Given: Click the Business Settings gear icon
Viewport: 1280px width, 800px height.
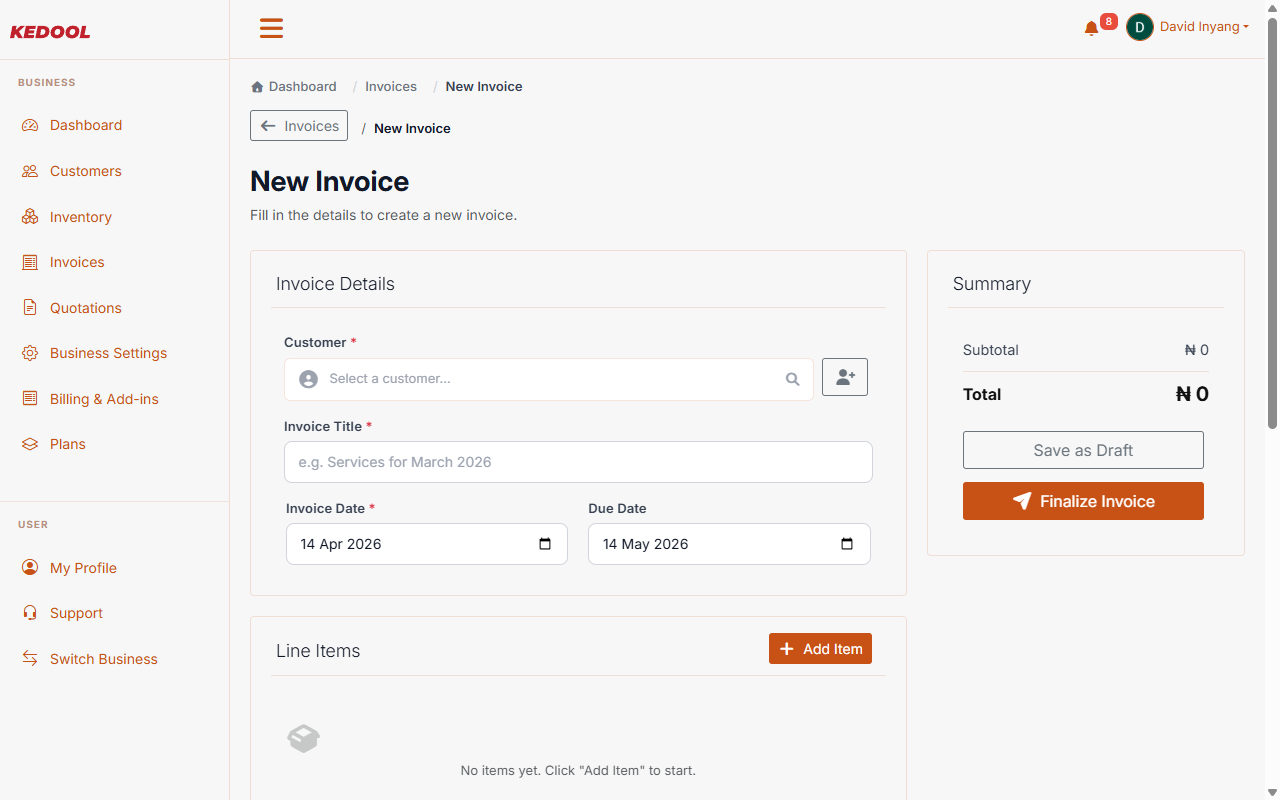Looking at the screenshot, I should click(x=30, y=353).
